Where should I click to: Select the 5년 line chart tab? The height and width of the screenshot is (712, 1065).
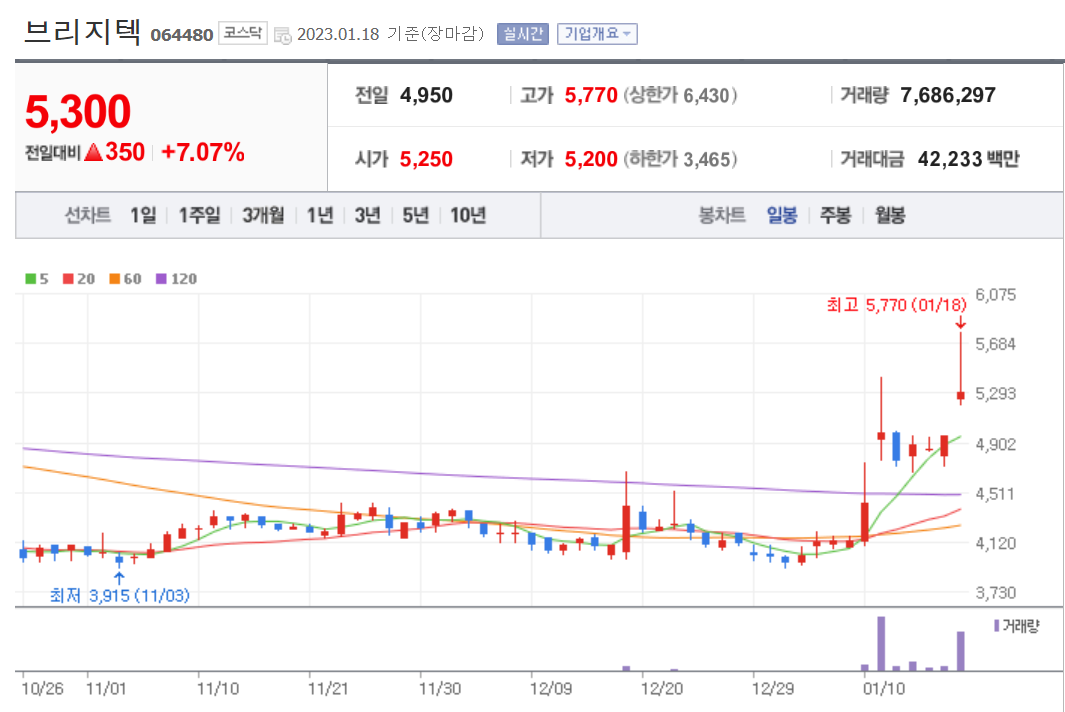[416, 215]
